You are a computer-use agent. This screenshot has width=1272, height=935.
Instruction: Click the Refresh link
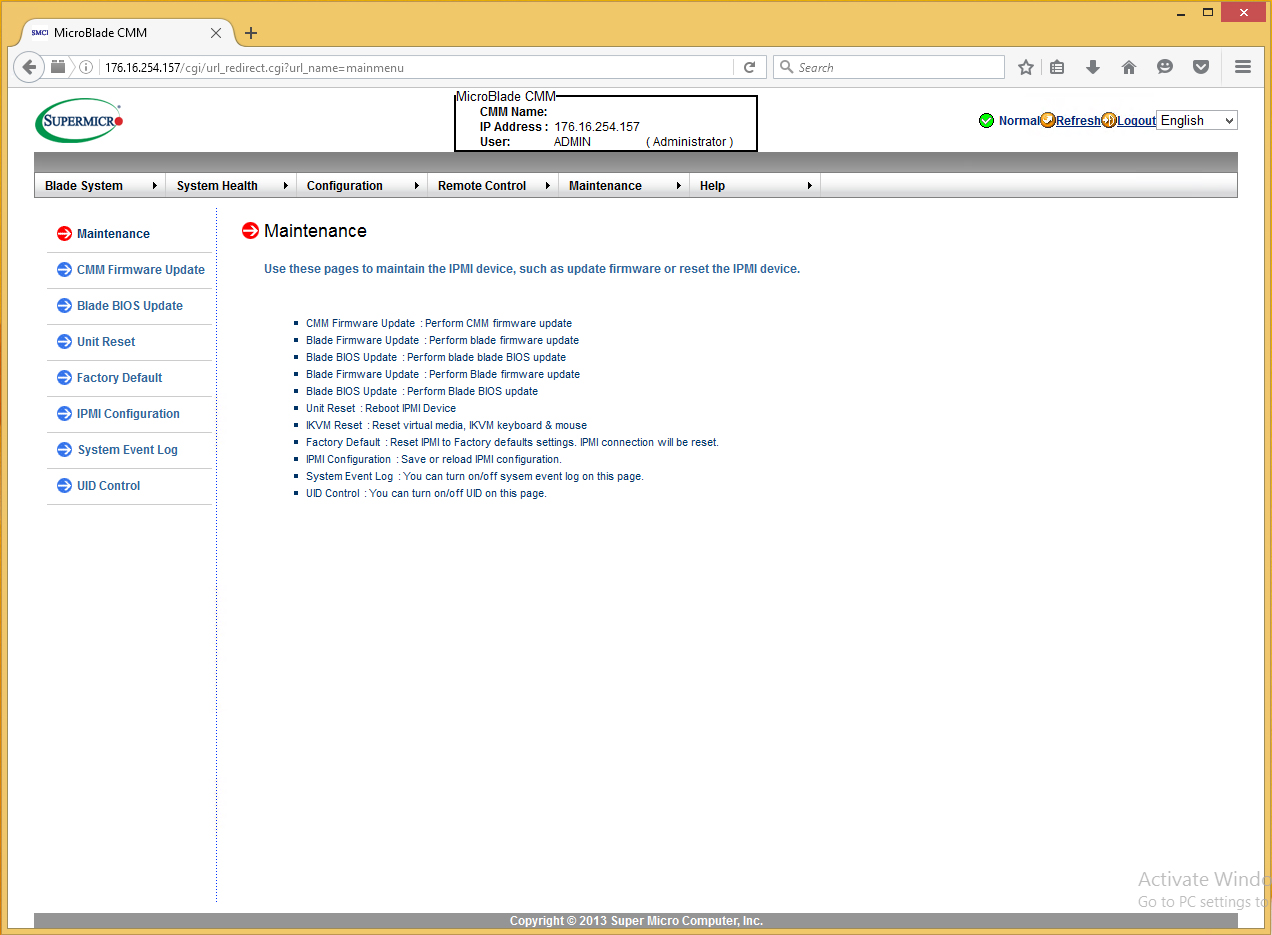point(1078,121)
